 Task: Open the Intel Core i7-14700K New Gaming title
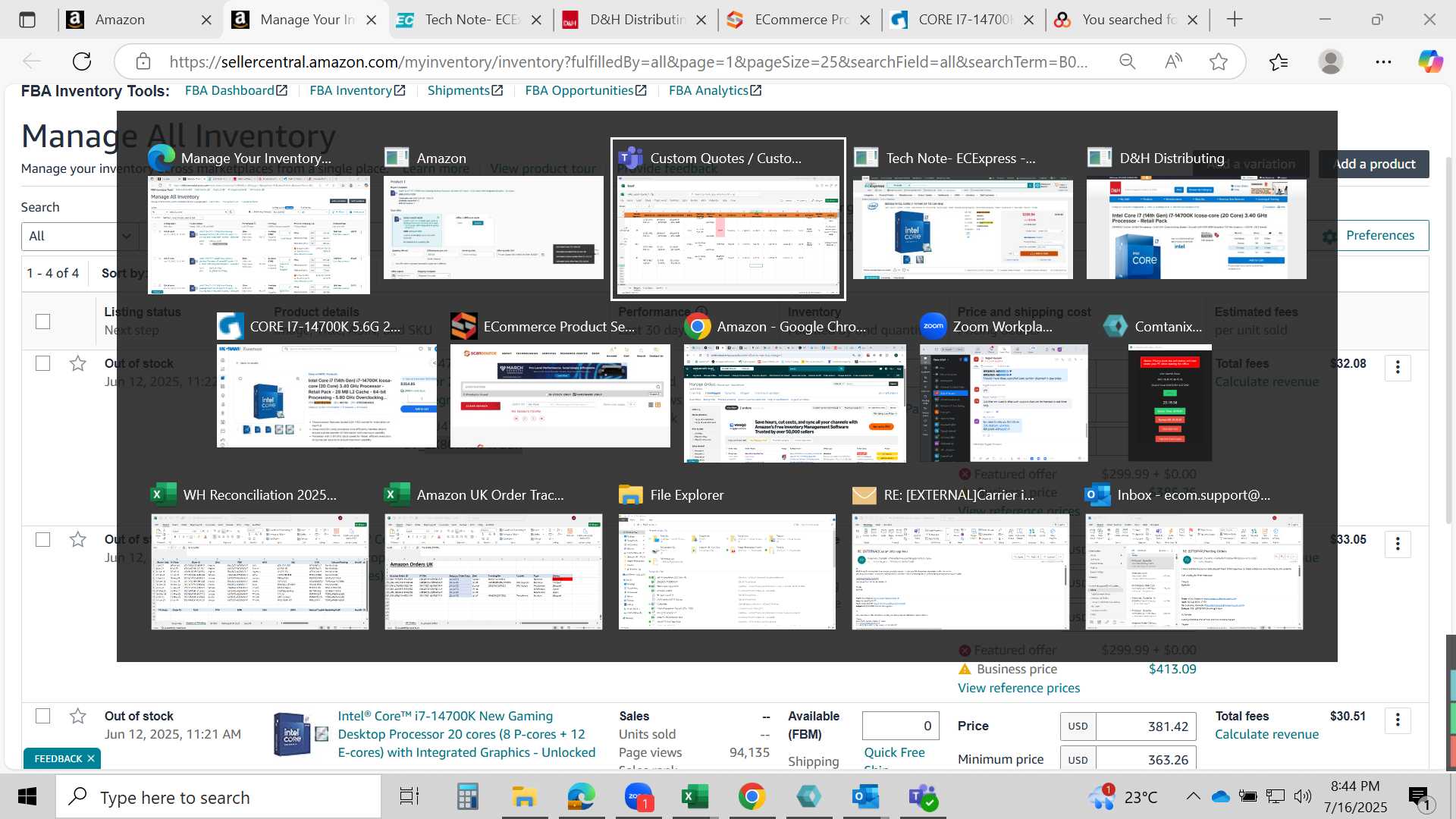pos(466,734)
